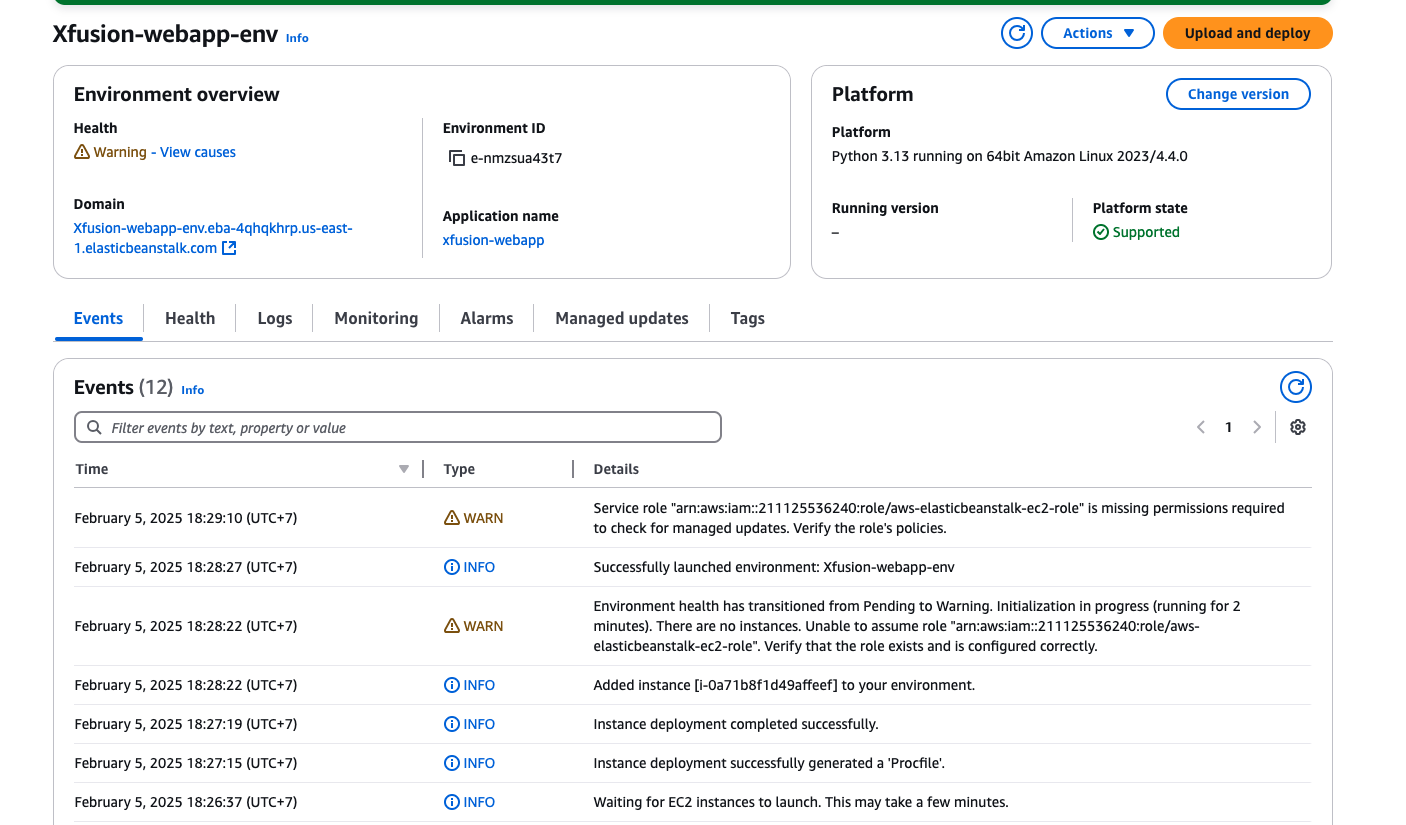The height and width of the screenshot is (825, 1406).
Task: Click the Change version button
Action: coord(1238,94)
